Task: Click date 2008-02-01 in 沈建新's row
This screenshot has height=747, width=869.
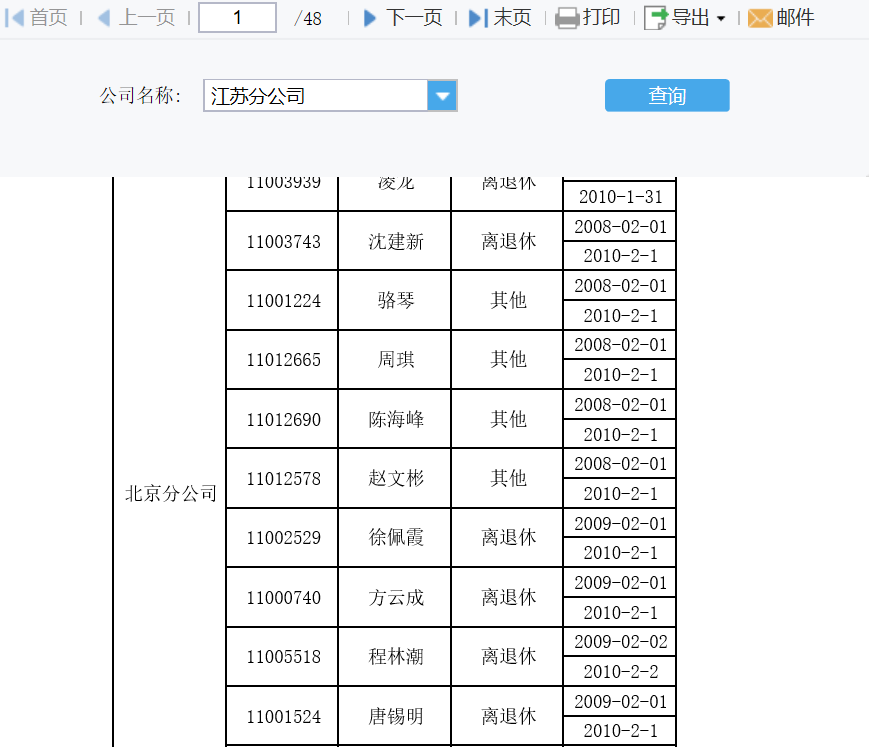Action: [x=620, y=227]
